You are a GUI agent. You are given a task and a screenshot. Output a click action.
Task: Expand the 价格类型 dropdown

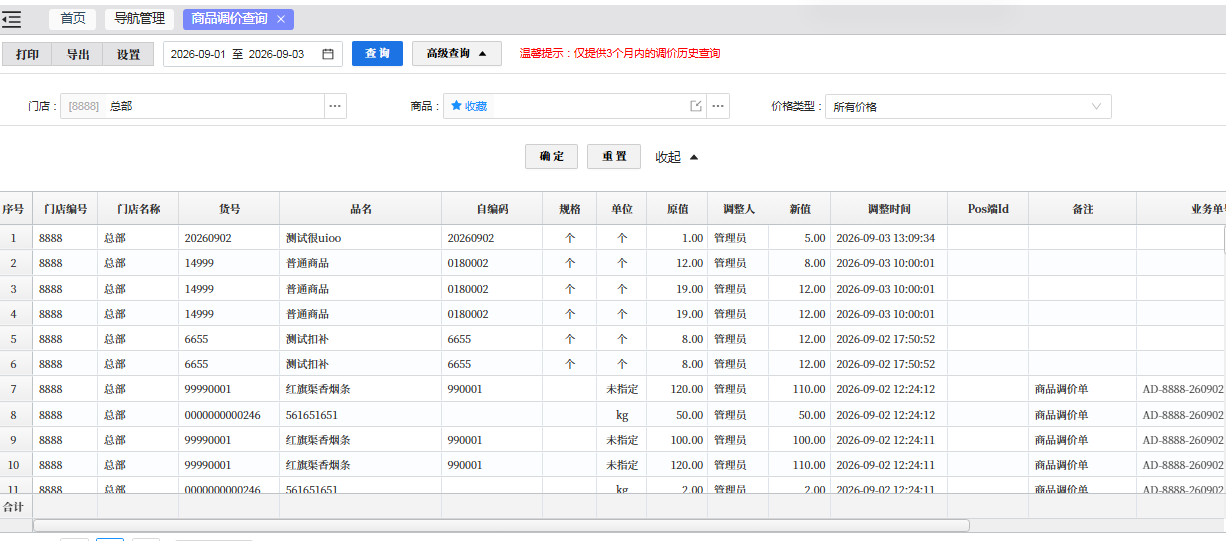(1097, 106)
